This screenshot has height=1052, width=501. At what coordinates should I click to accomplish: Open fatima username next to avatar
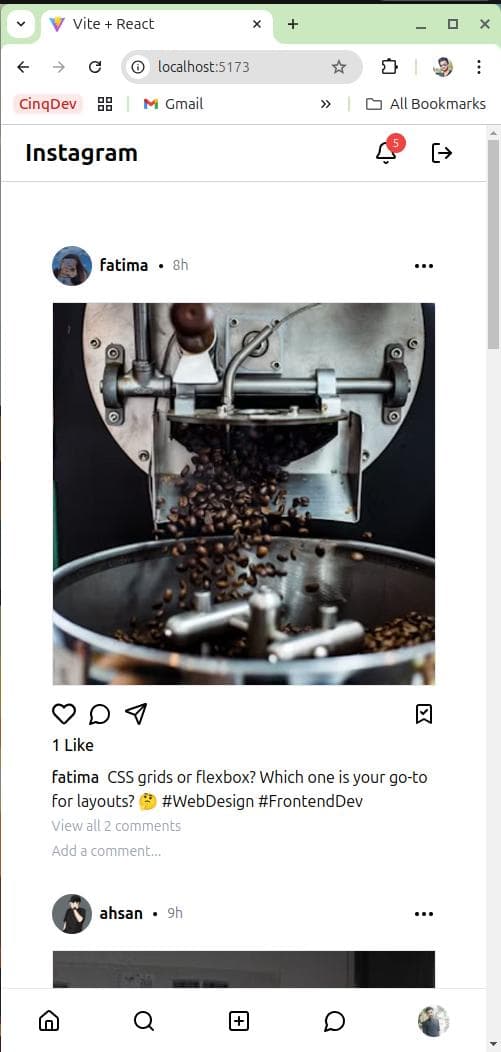[x=123, y=265]
